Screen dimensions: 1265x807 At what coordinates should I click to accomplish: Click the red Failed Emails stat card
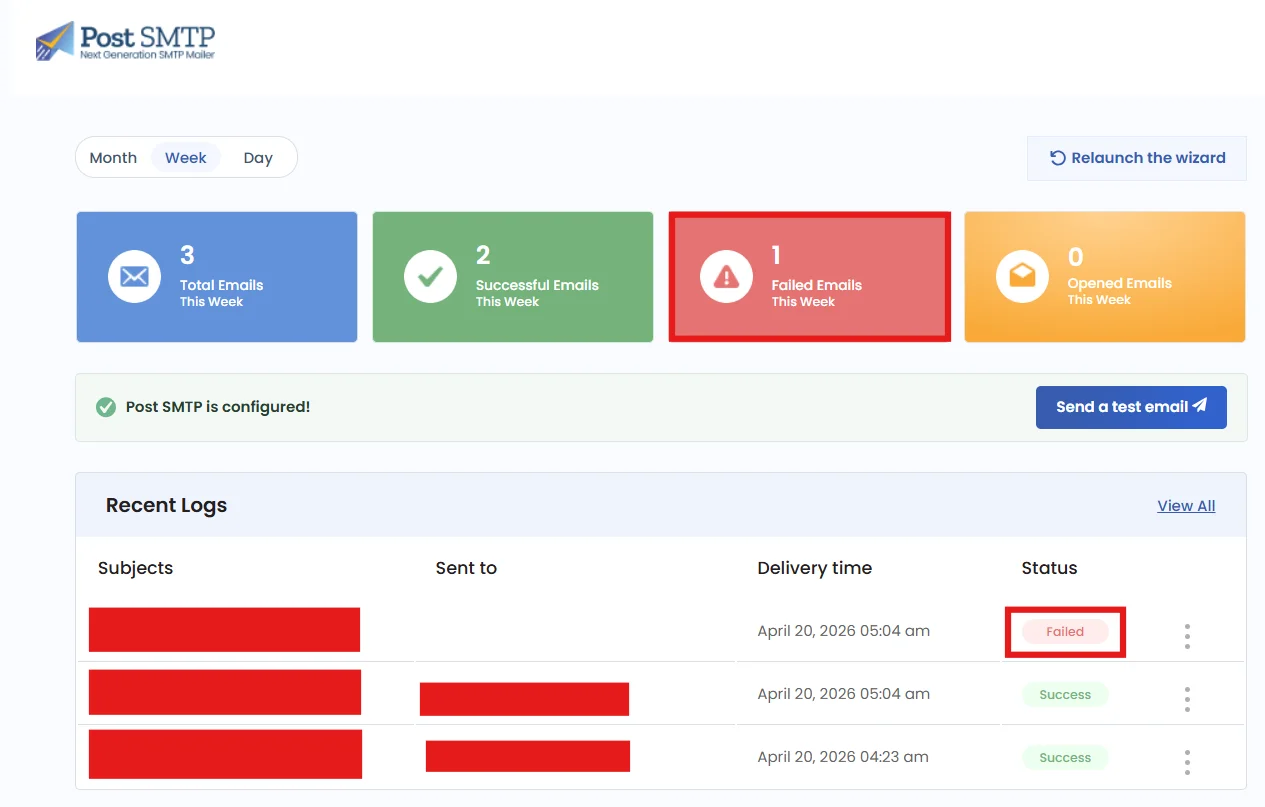click(x=809, y=276)
